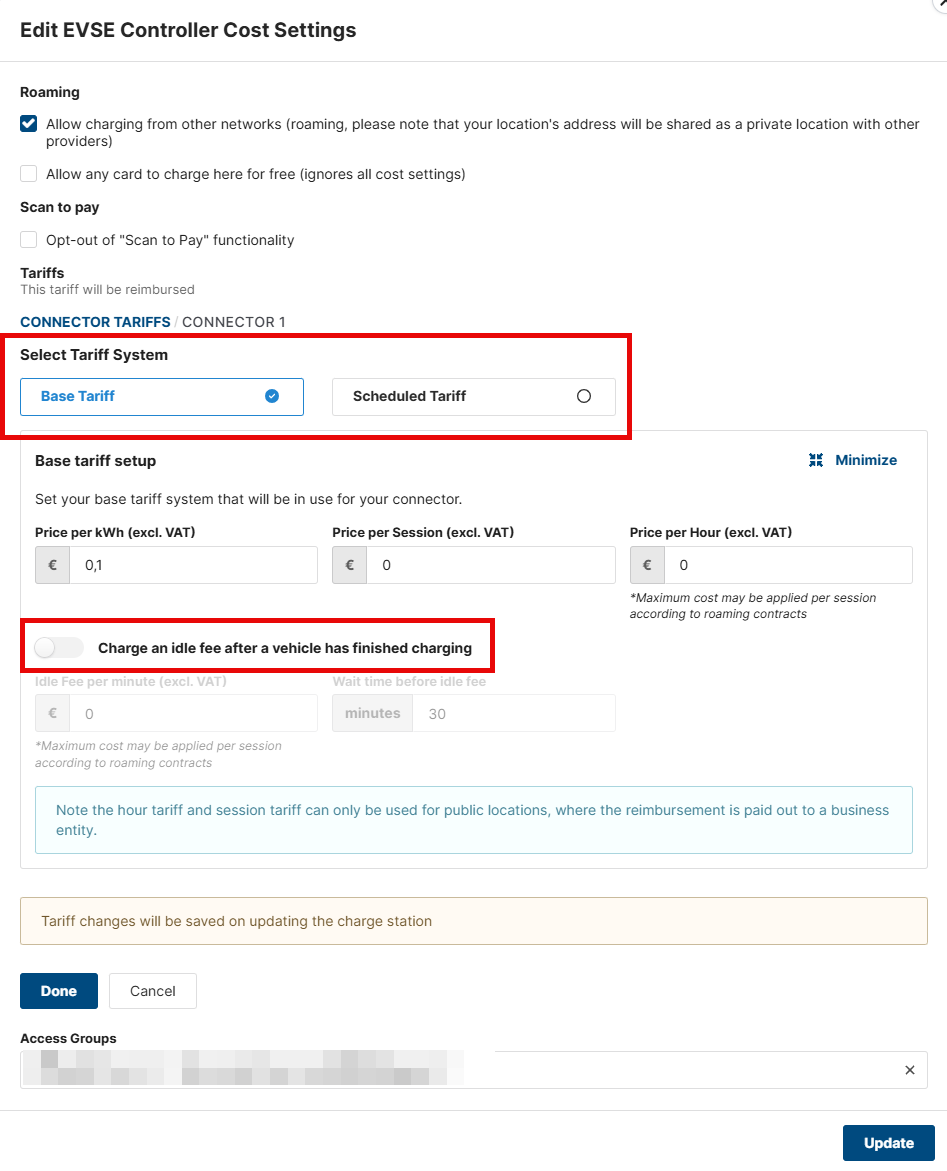The height and width of the screenshot is (1171, 947).
Task: Click the euro symbol beside Price per Session
Action: (x=350, y=565)
